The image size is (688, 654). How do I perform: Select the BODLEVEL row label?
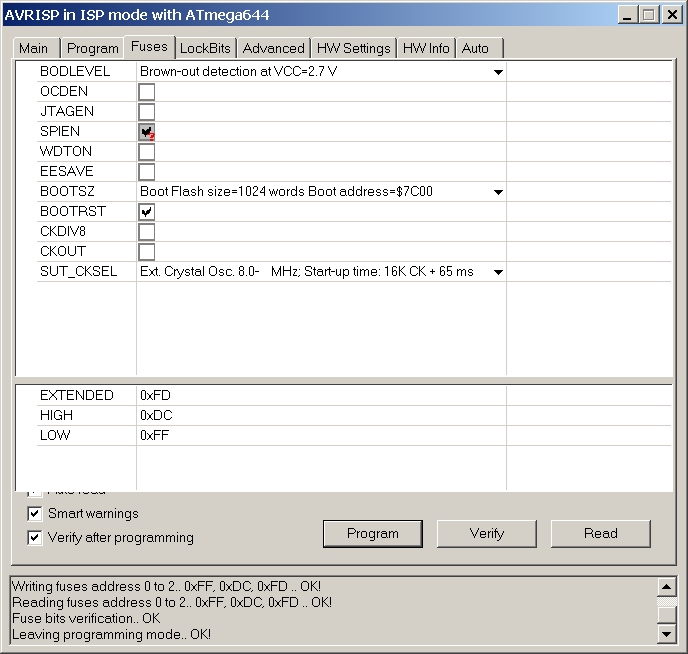point(75,71)
